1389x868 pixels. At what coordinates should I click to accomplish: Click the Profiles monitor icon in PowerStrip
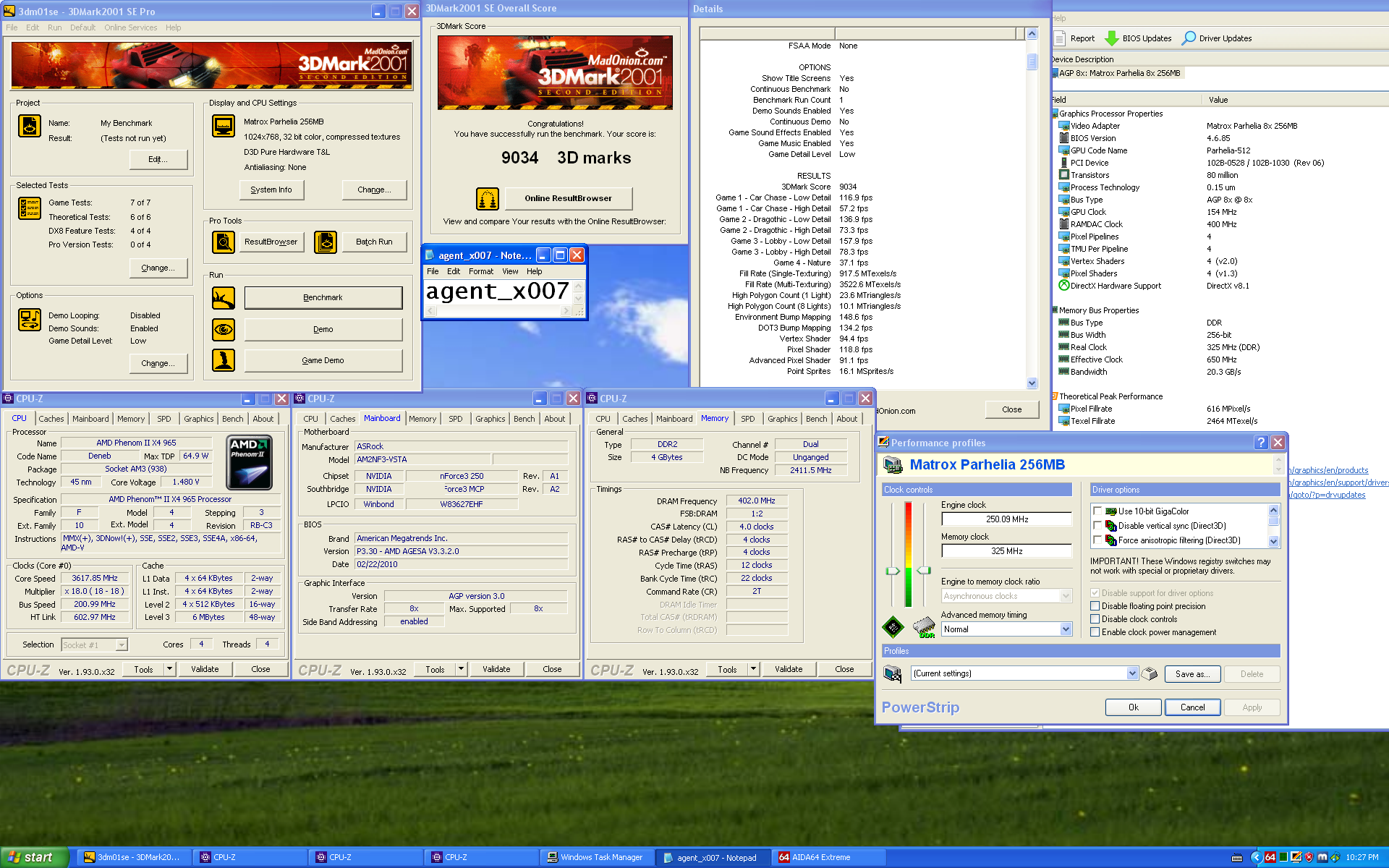click(x=893, y=673)
